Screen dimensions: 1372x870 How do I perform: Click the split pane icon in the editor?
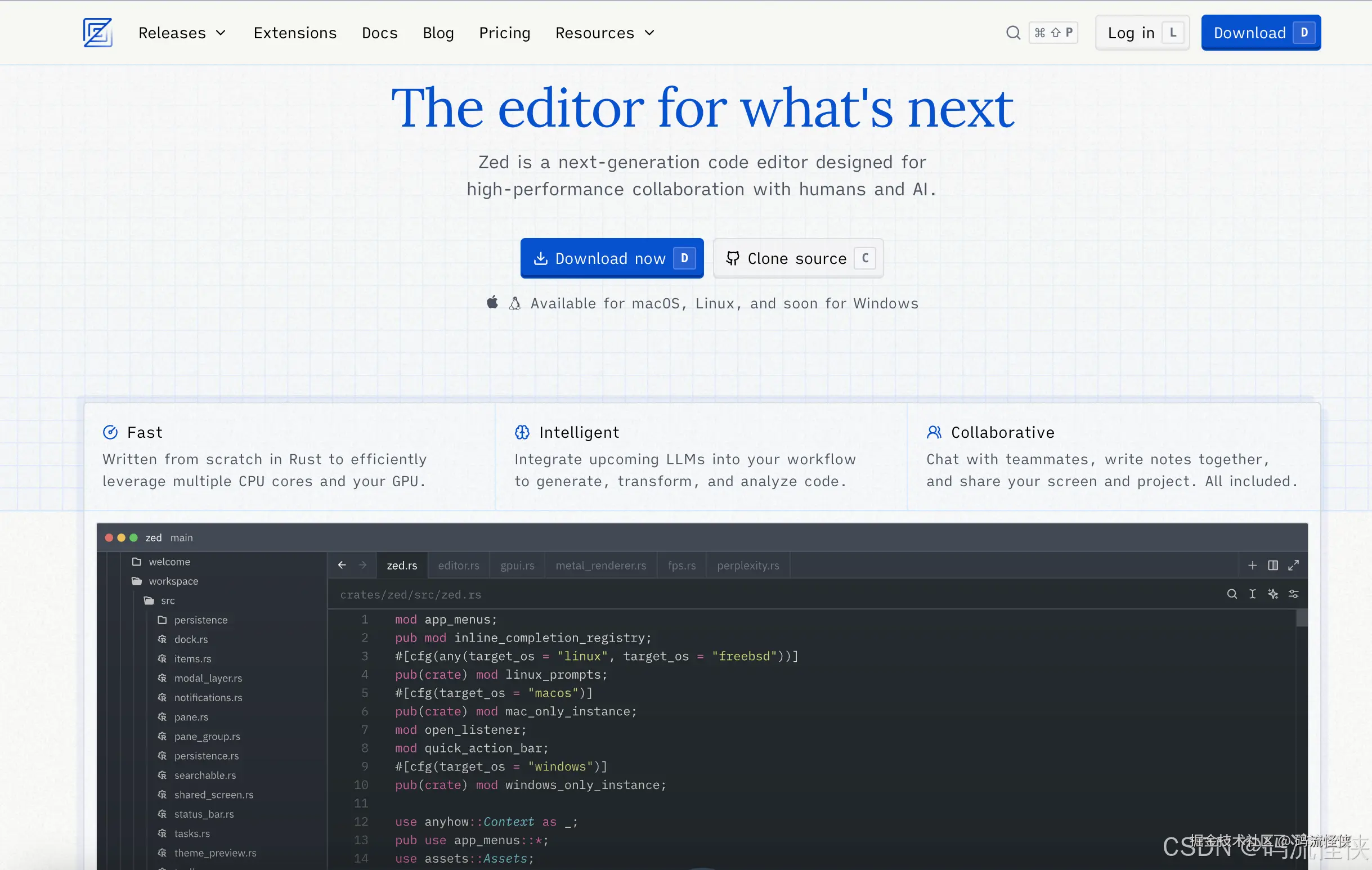pos(1272,565)
